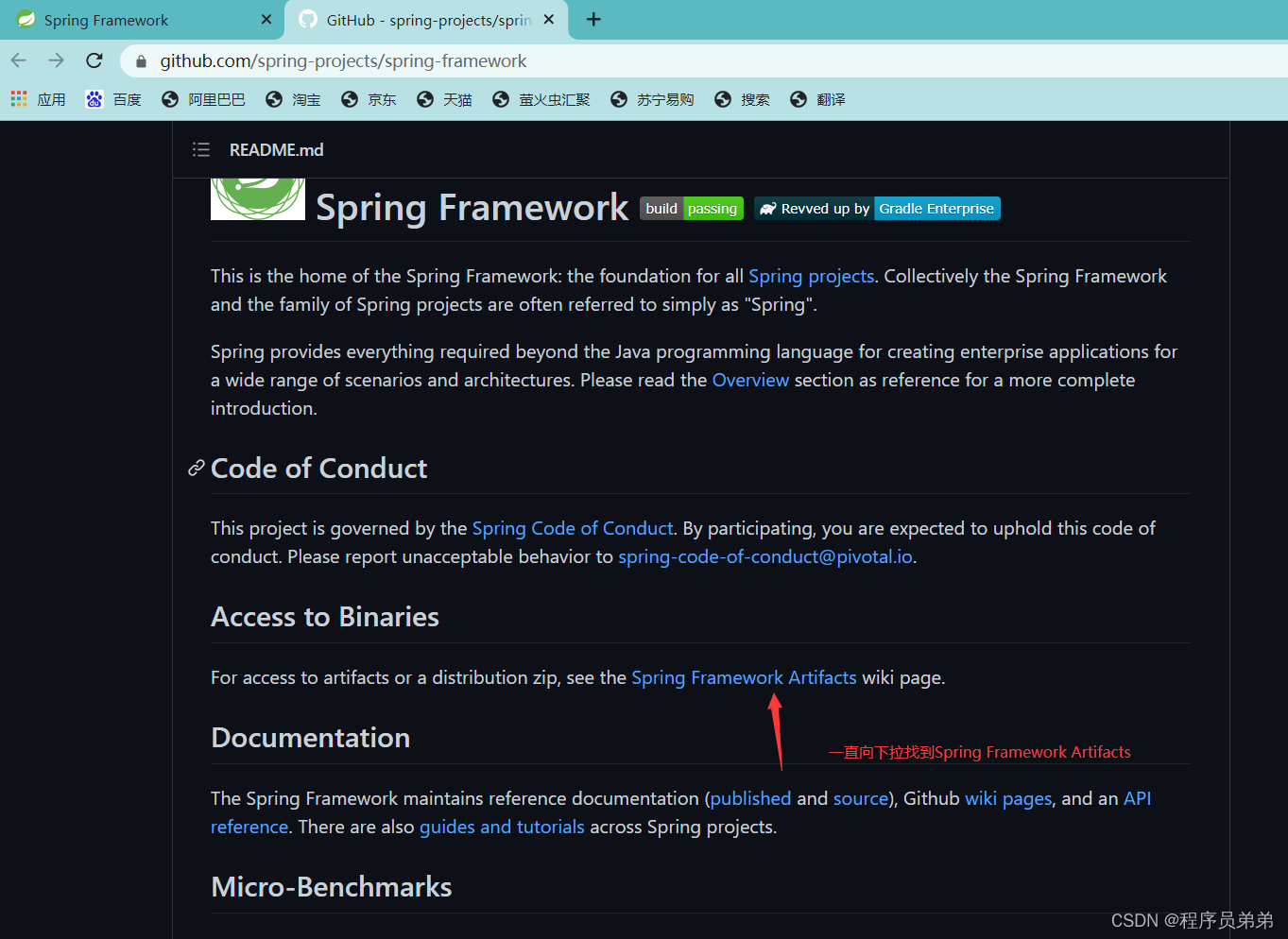
Task: Click the Code of Conduct heading
Action: (x=318, y=468)
